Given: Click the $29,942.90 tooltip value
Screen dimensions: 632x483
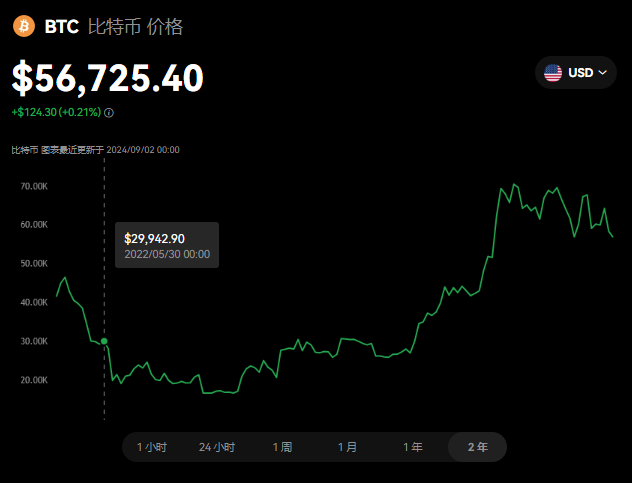Looking at the screenshot, I should [x=154, y=239].
